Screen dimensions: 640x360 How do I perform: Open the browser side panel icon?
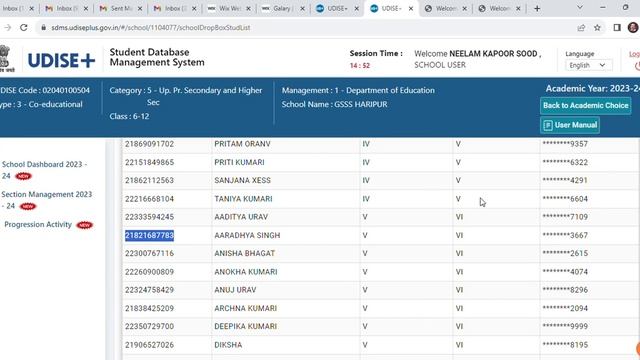click(x=617, y=27)
